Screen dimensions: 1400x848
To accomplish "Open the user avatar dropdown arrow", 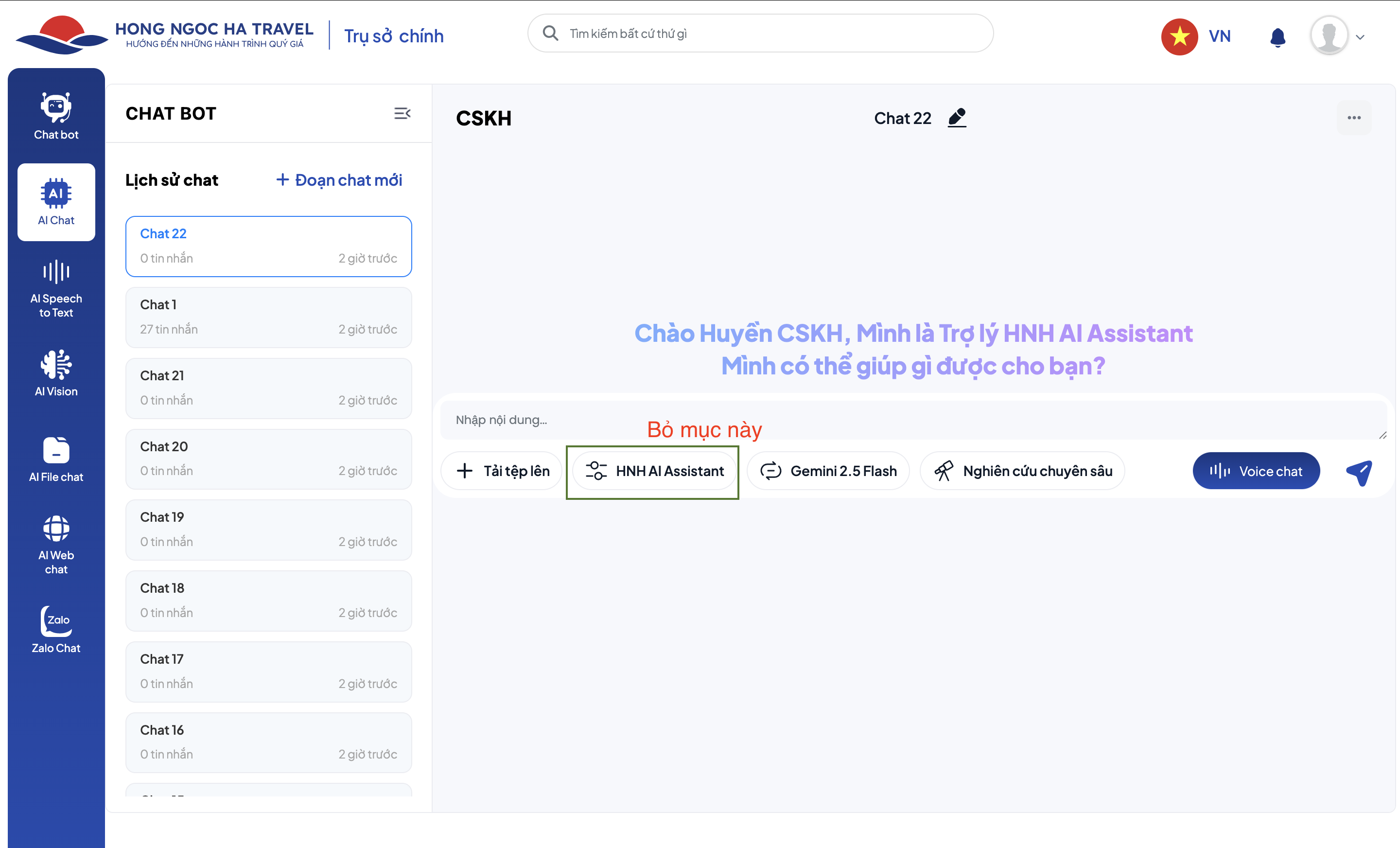I will (1360, 37).
